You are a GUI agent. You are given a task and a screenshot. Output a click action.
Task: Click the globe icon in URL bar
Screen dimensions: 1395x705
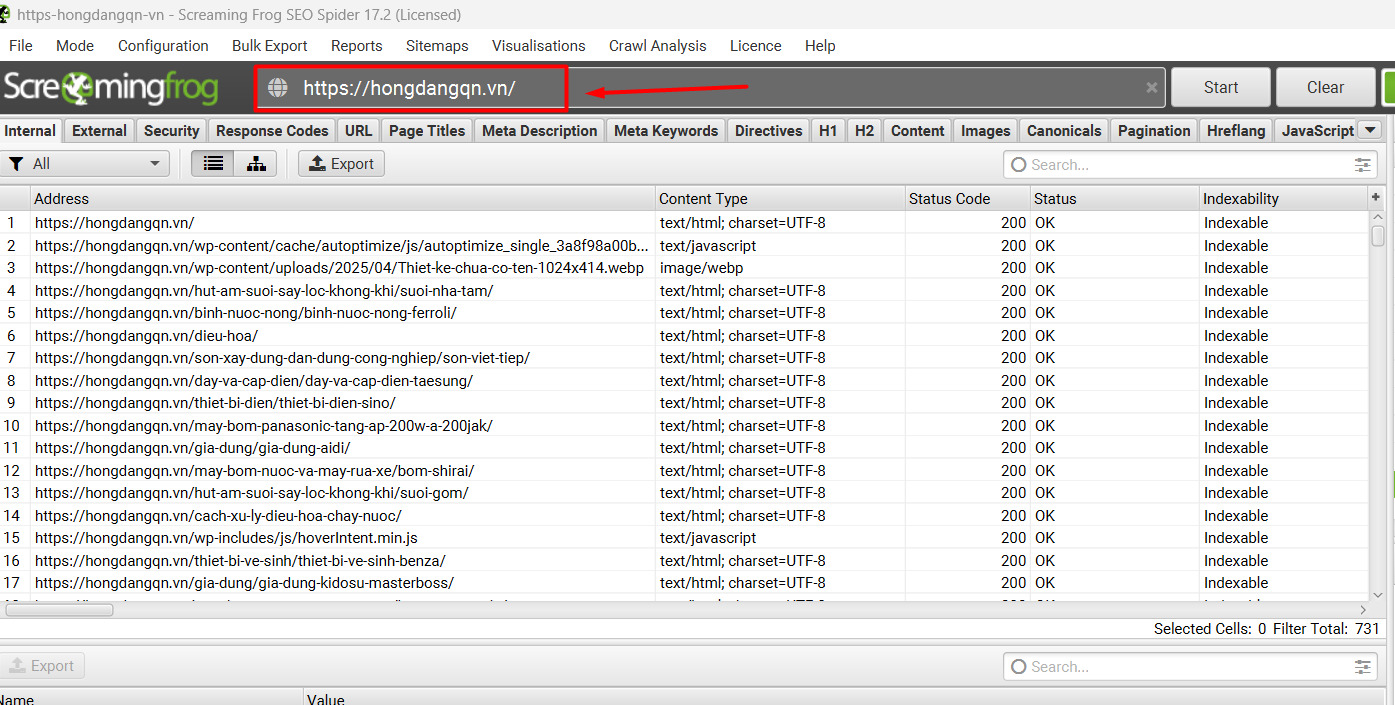(x=279, y=88)
